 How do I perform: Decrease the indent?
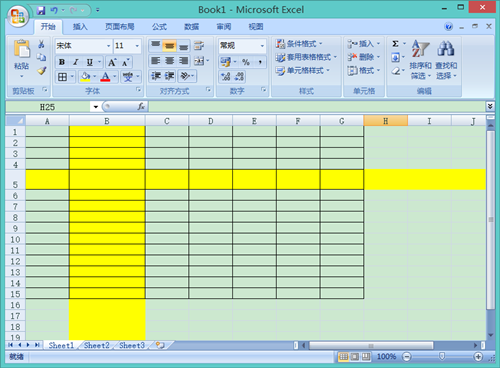pyautogui.click(x=156, y=76)
